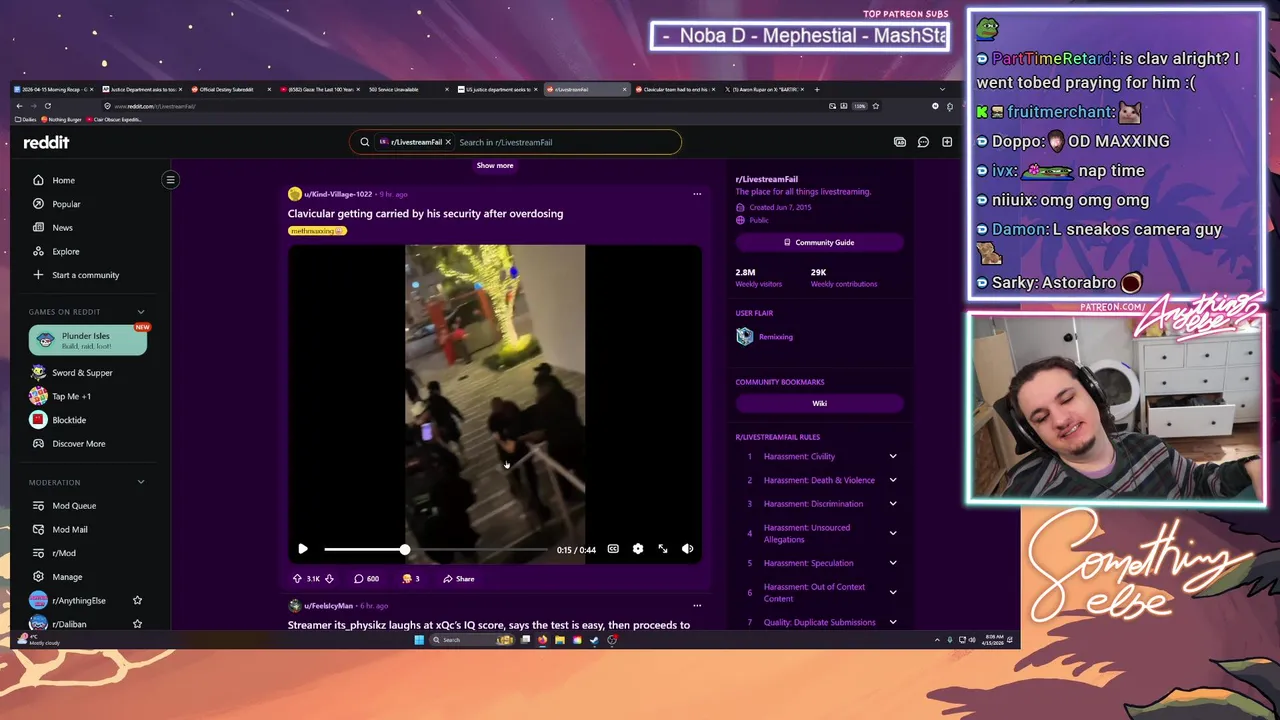Favorite r/AnythingElse with star
This screenshot has width=1280, height=720.
pos(138,600)
